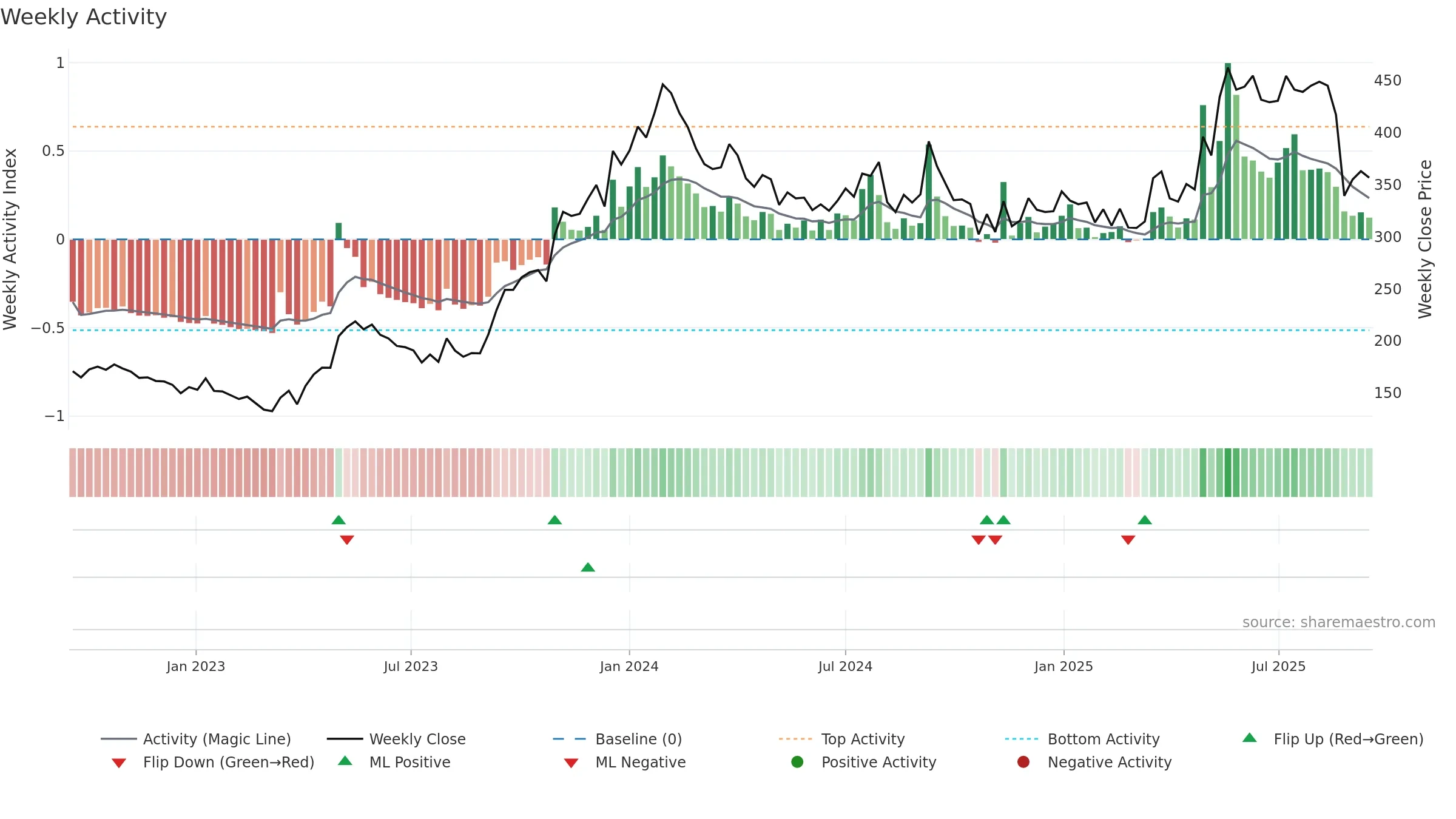Click the tallest green activity bar
This screenshot has width=1456, height=819.
pos(1228,151)
